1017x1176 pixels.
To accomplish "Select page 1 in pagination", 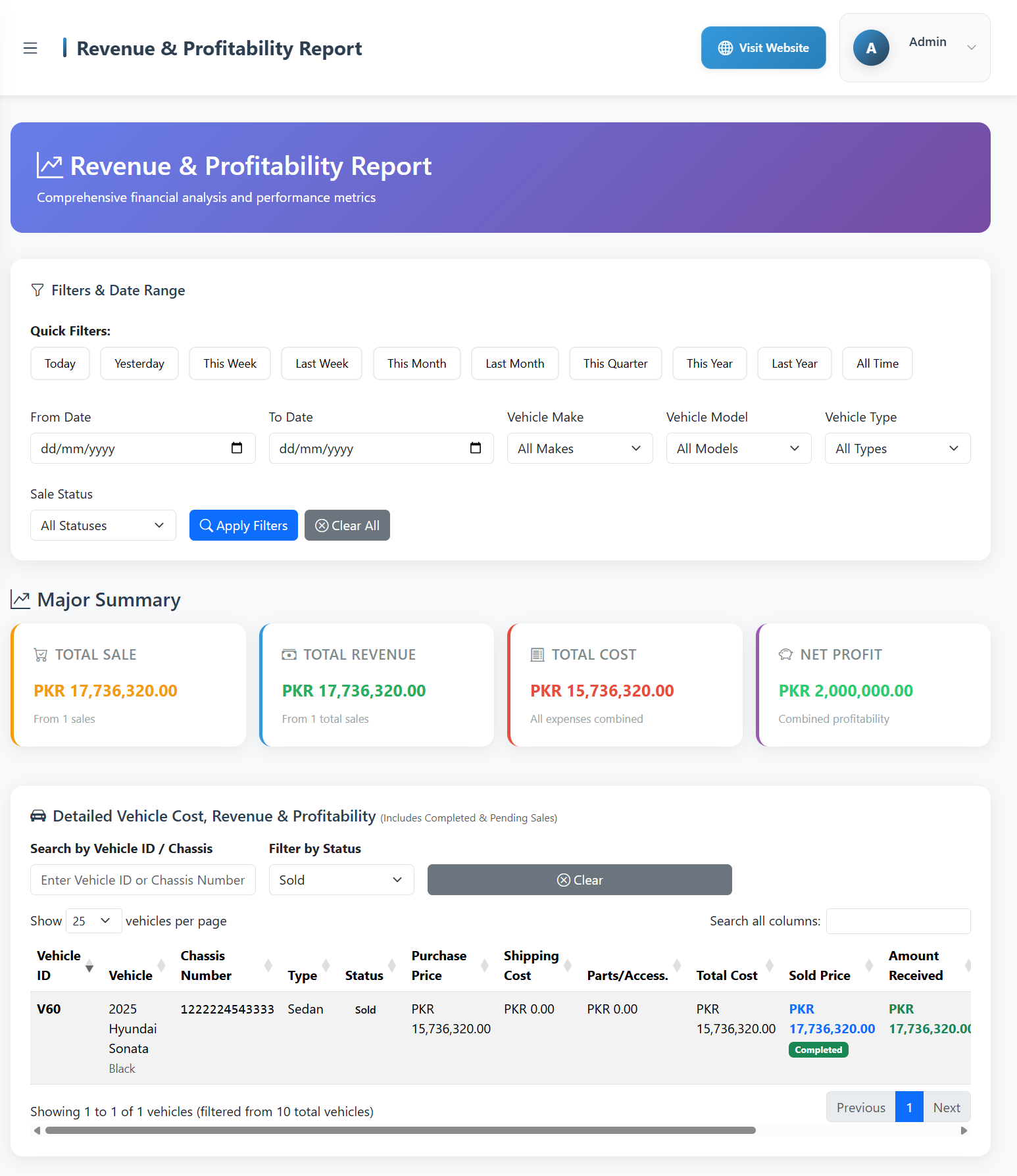I will 908,1108.
